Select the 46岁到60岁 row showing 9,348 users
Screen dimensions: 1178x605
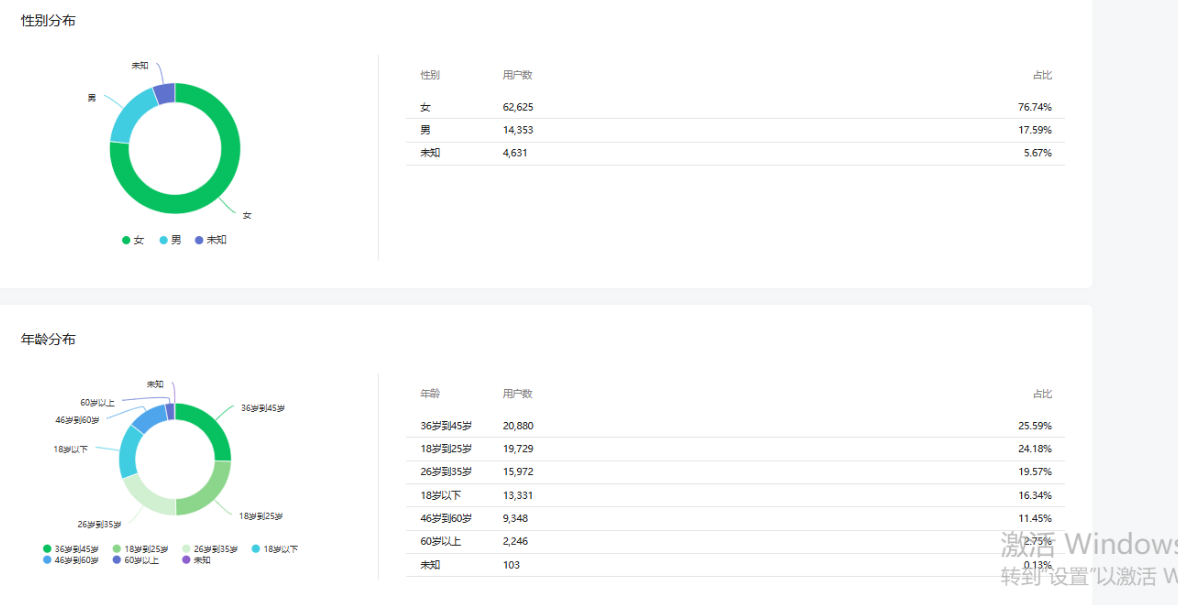pos(735,518)
